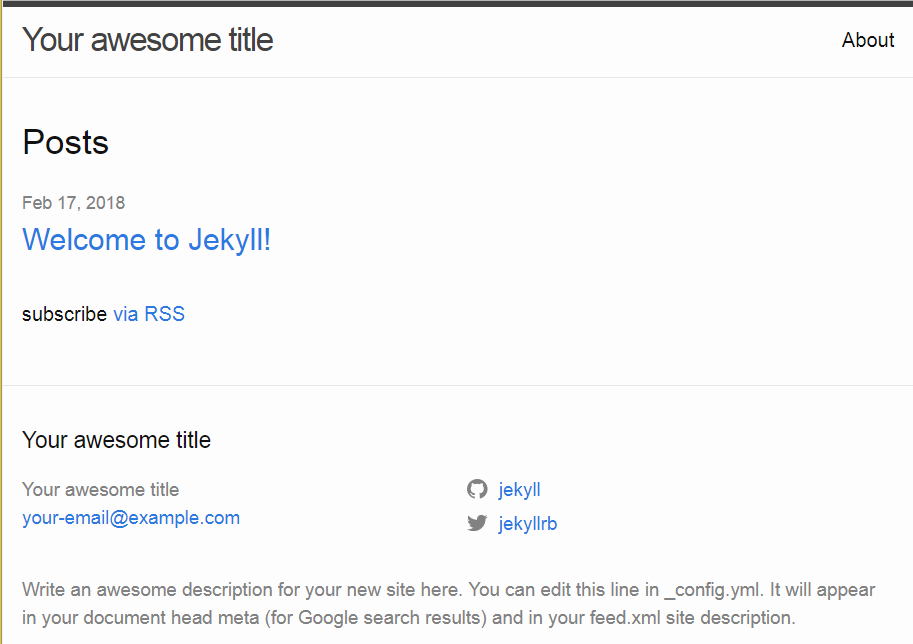
Task: Click the black footer heading Your awesome title
Action: coord(116,440)
